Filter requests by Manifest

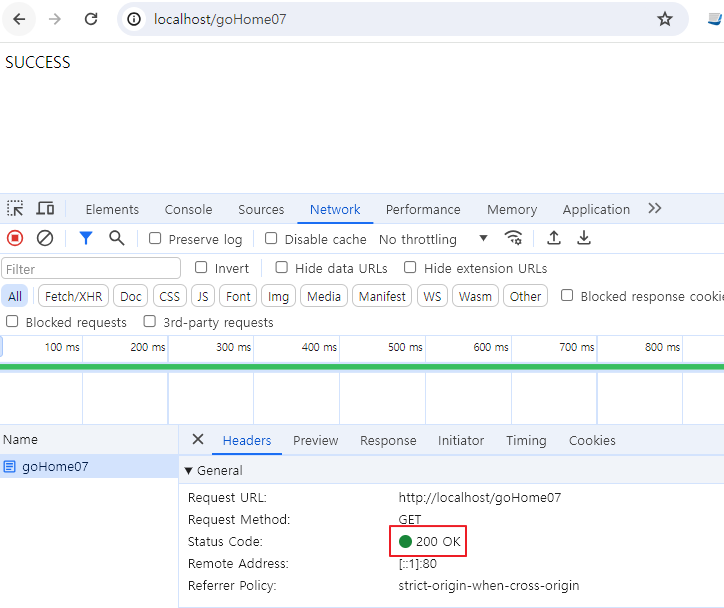[382, 296]
